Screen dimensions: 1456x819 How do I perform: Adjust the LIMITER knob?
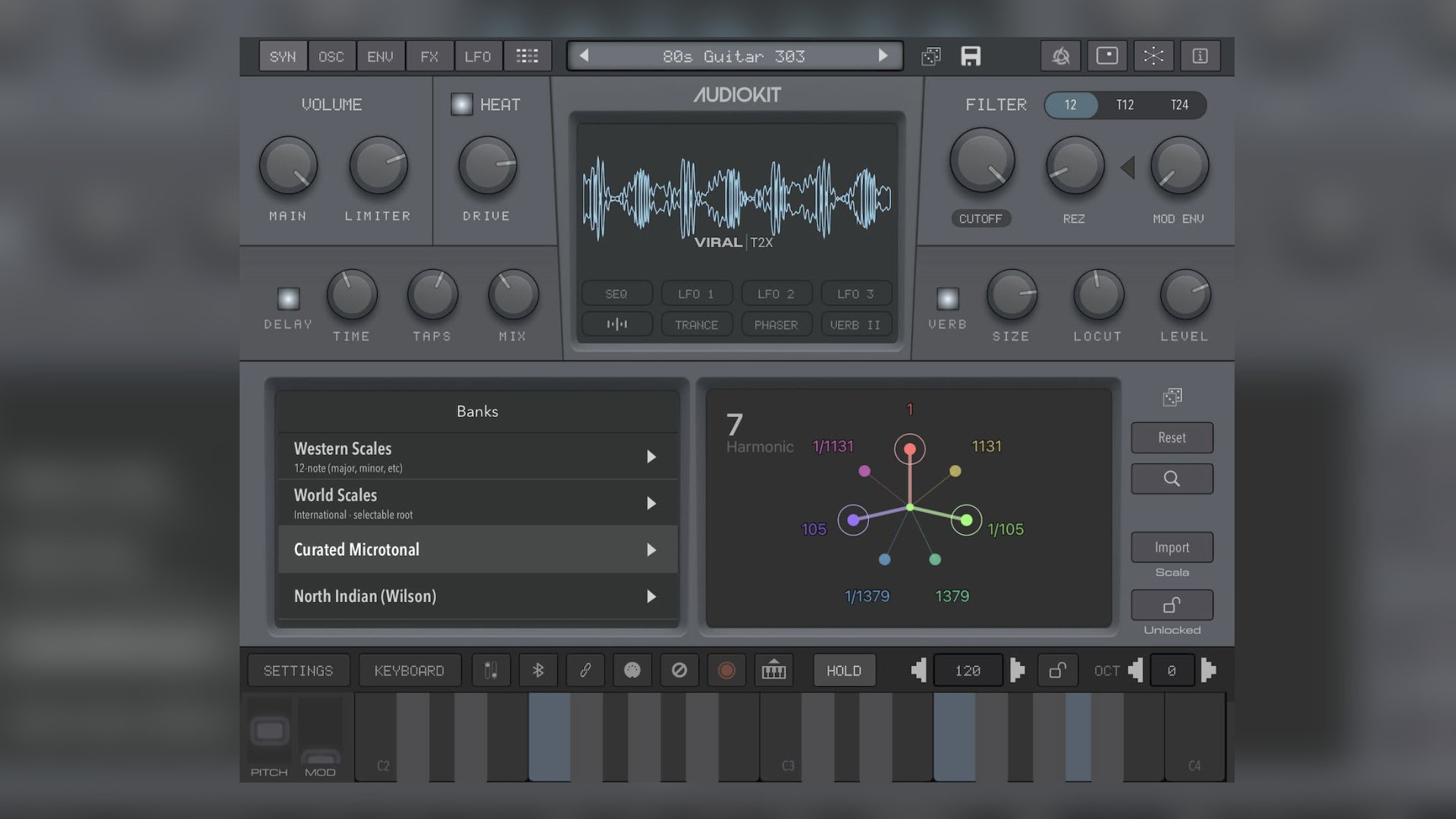(378, 165)
